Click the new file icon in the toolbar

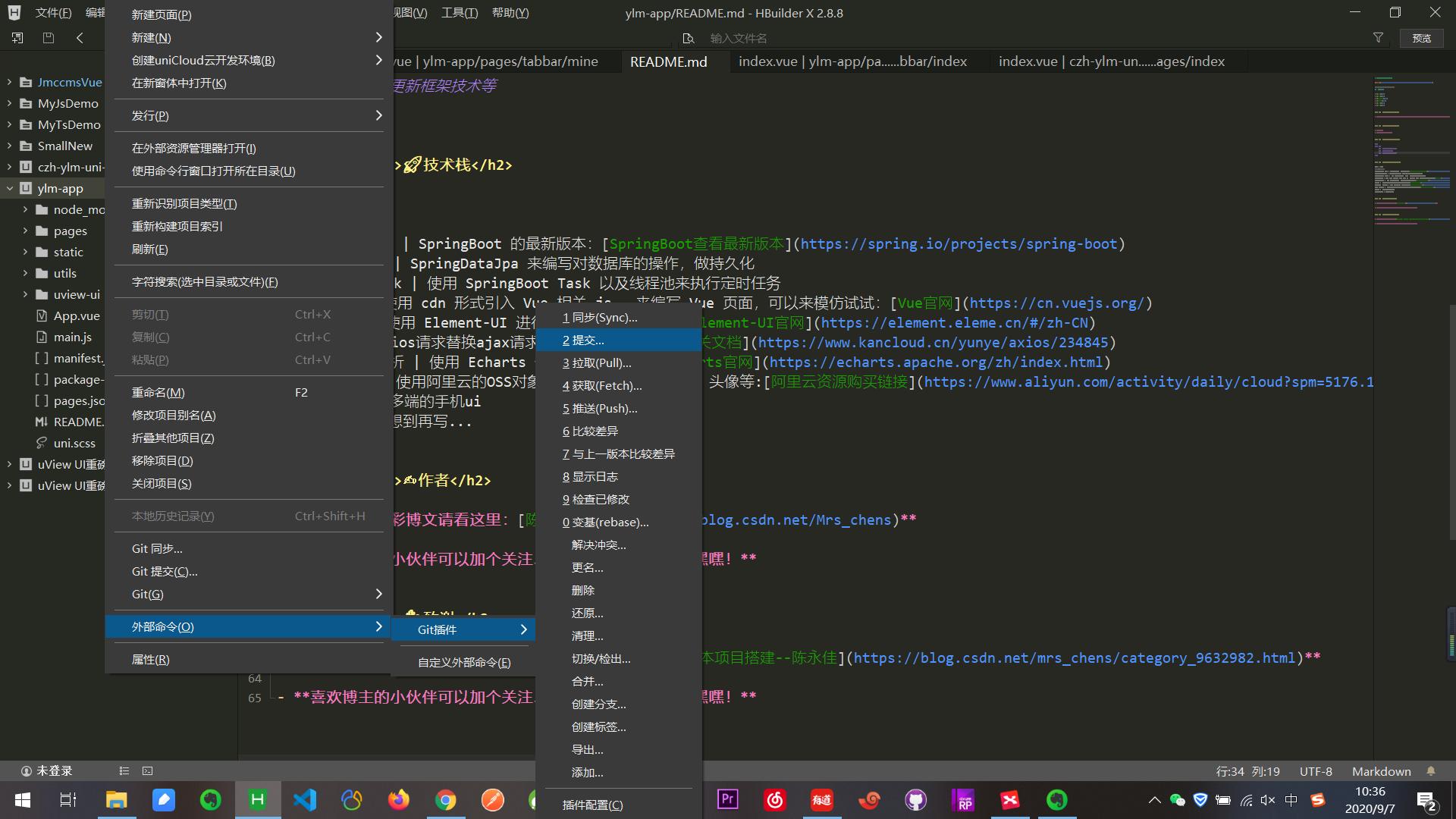[17, 37]
